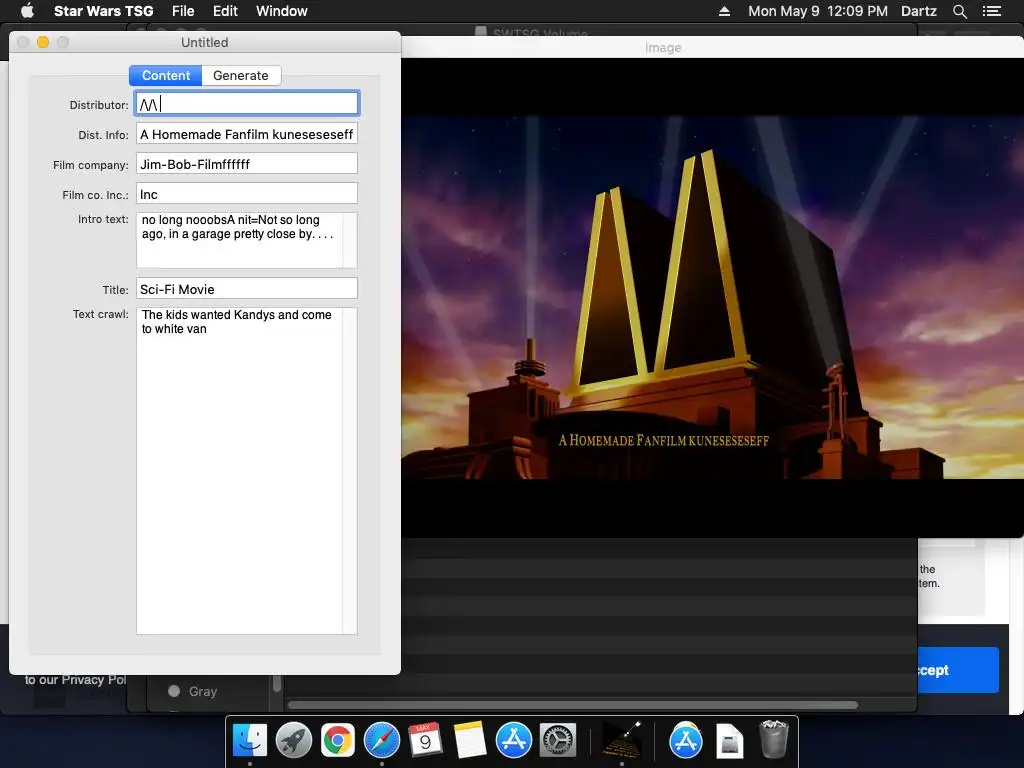1024x768 pixels.
Task: Open the Star Wars TSG menu
Action: 103,11
